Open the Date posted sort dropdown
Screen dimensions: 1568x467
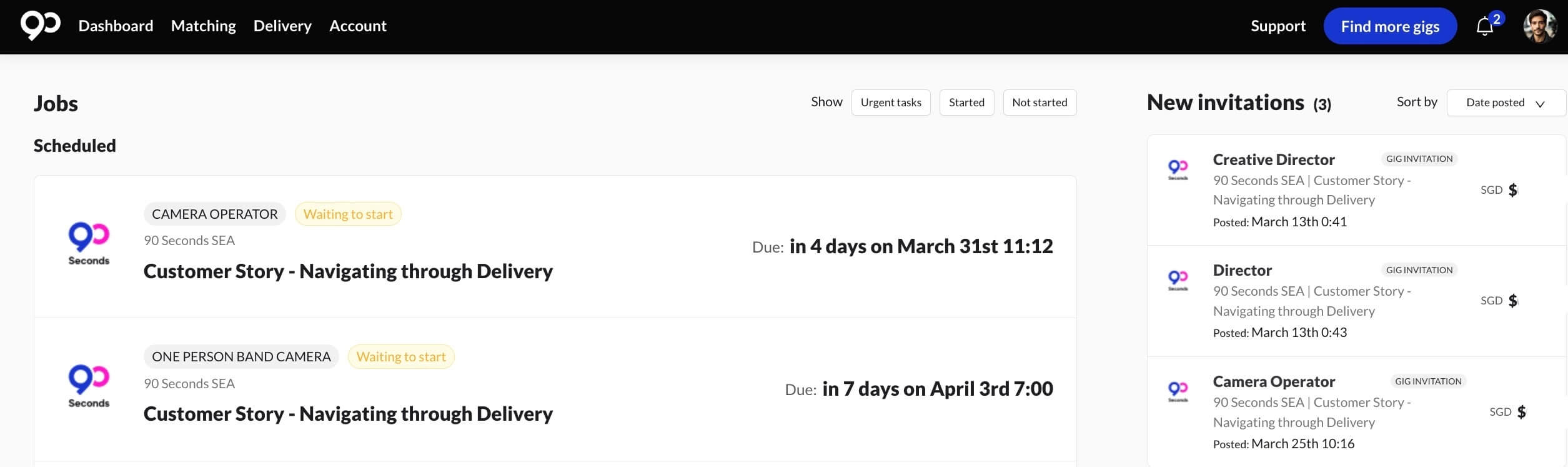click(1506, 103)
